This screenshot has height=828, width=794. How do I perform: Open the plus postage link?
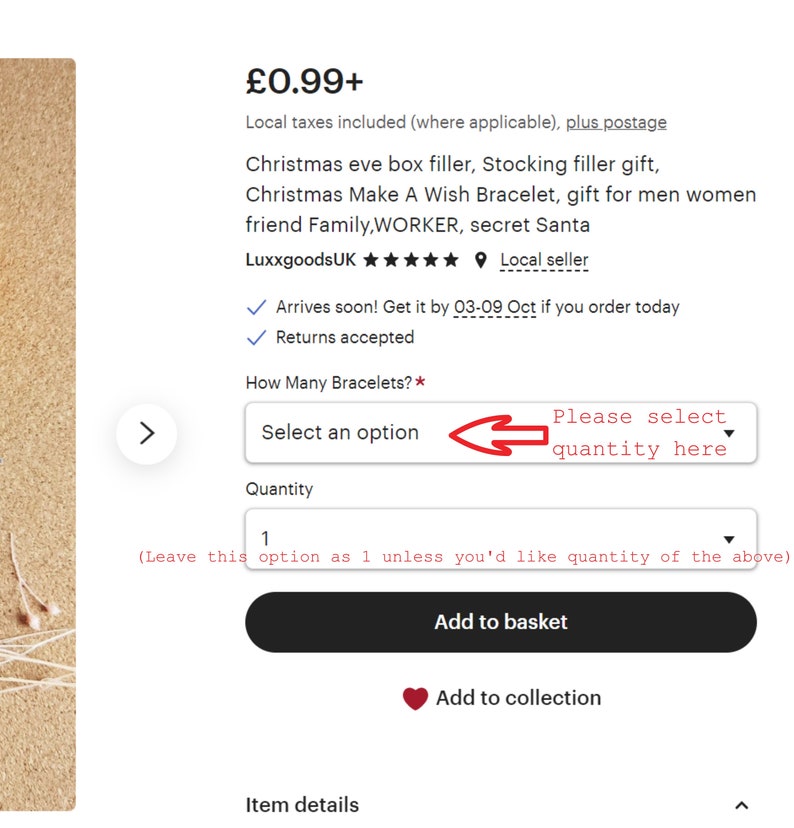[616, 123]
